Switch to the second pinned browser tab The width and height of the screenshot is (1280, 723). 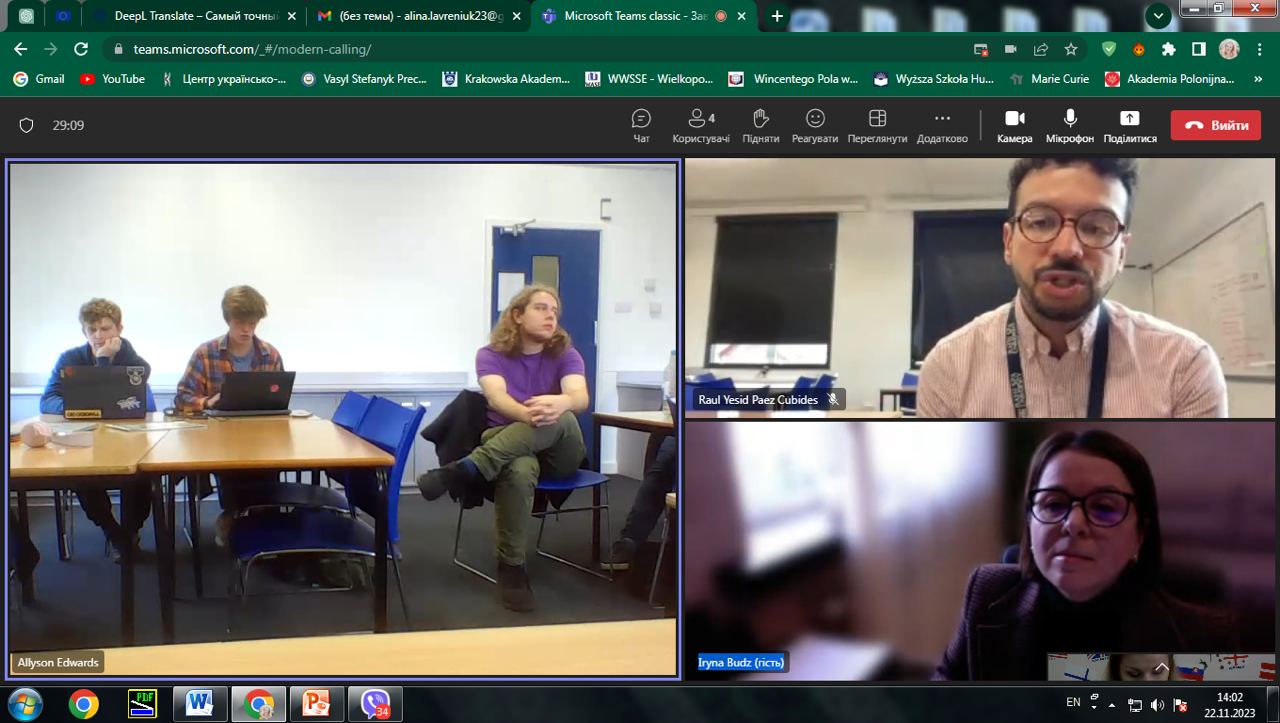(x=64, y=16)
